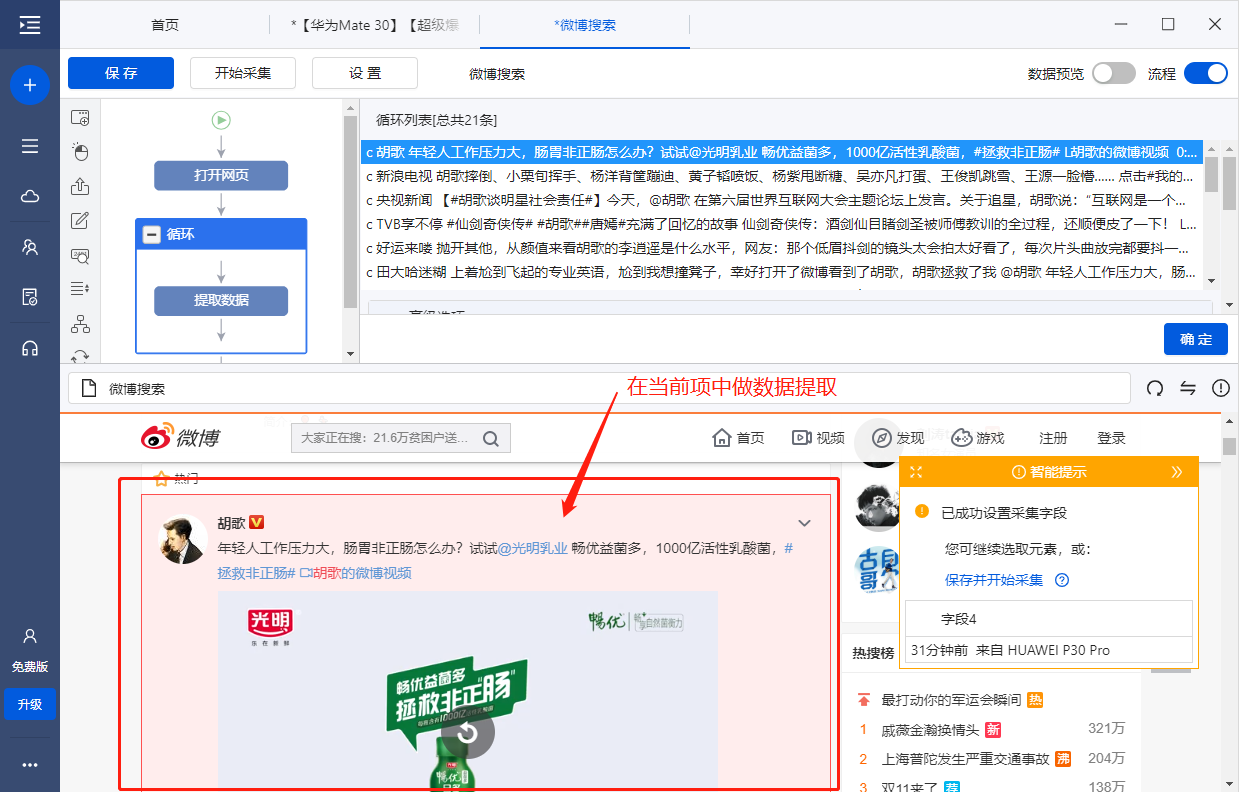Click 胡歌's avatar on the post
1239x792 pixels.
(x=184, y=540)
